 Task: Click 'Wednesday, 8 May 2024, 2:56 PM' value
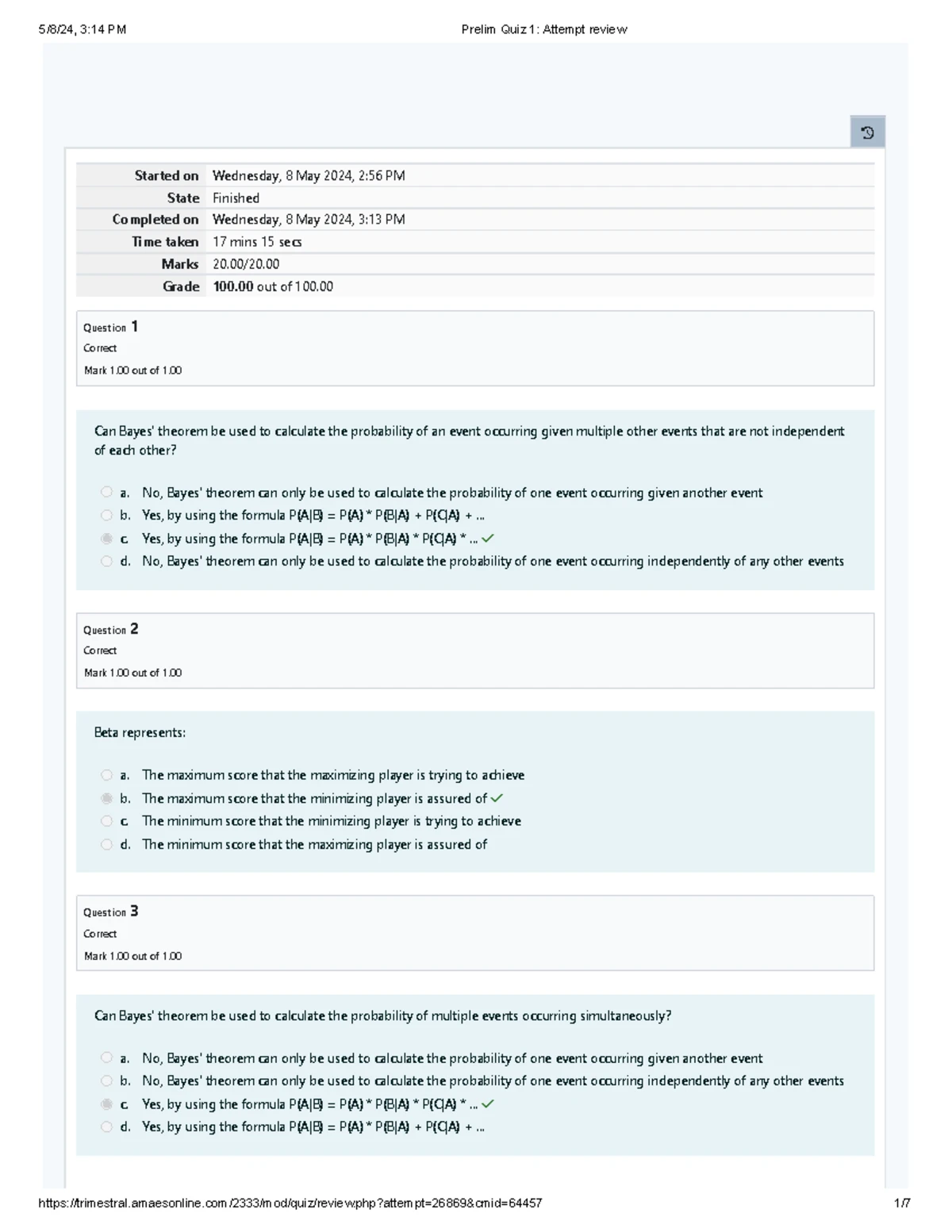[x=309, y=176]
